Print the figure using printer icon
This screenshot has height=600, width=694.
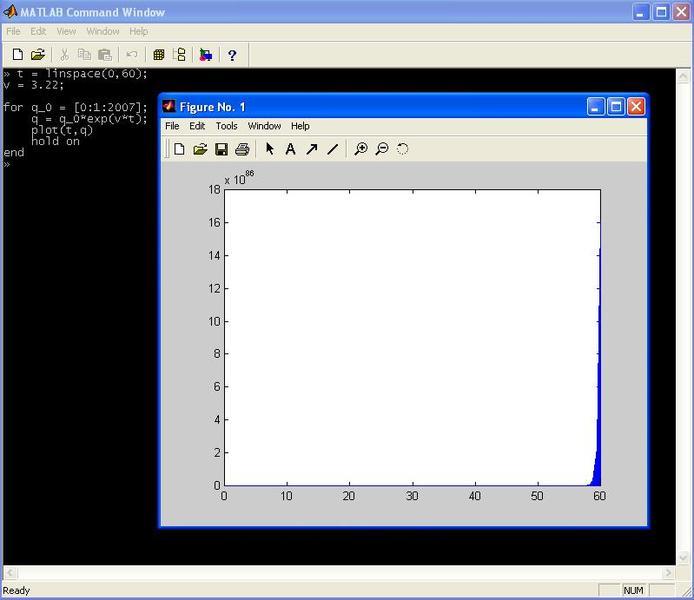coord(242,149)
